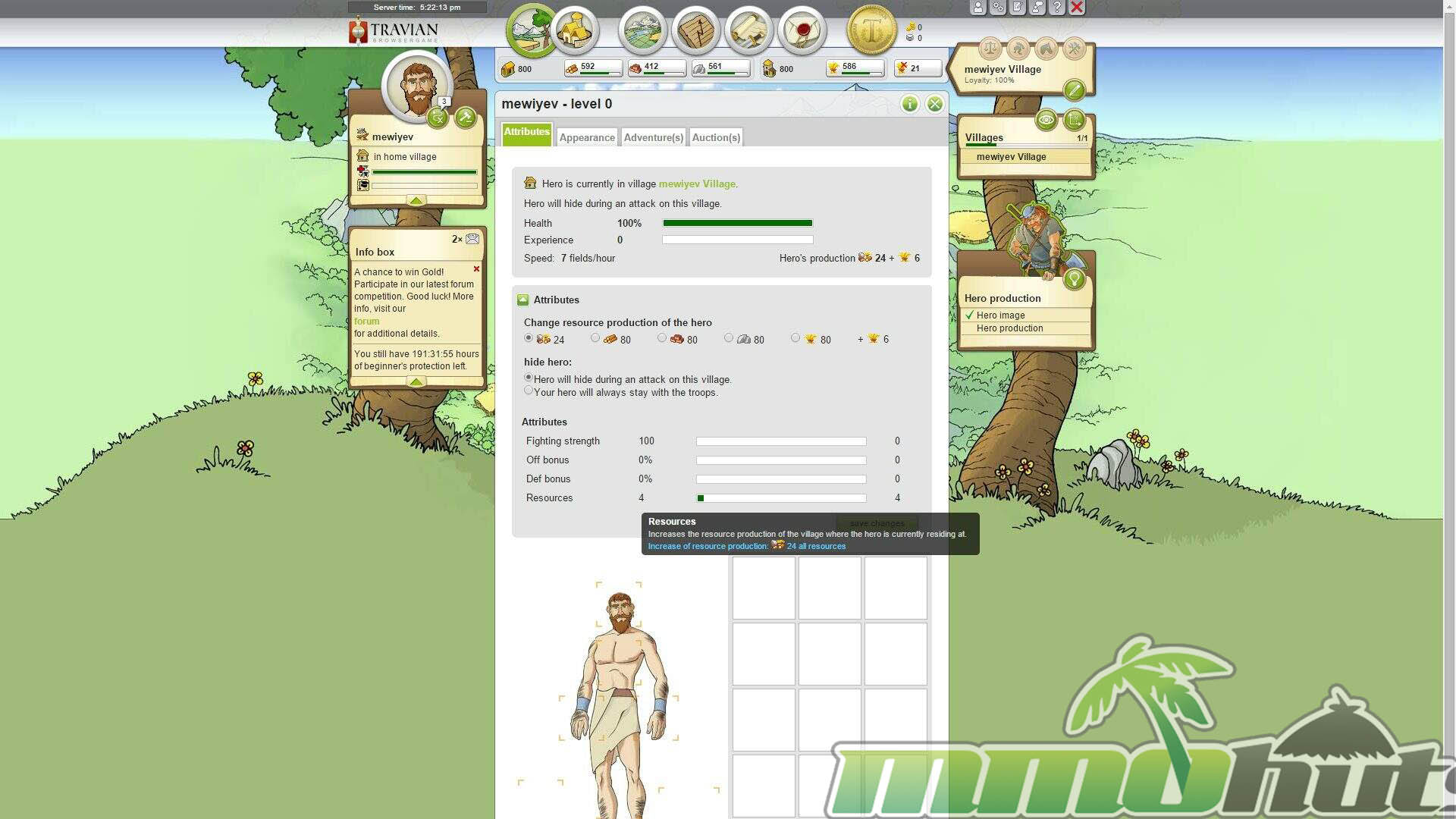The width and height of the screenshot is (1456, 819).
Task: Rename village with the pencil icon
Action: click(x=1074, y=90)
